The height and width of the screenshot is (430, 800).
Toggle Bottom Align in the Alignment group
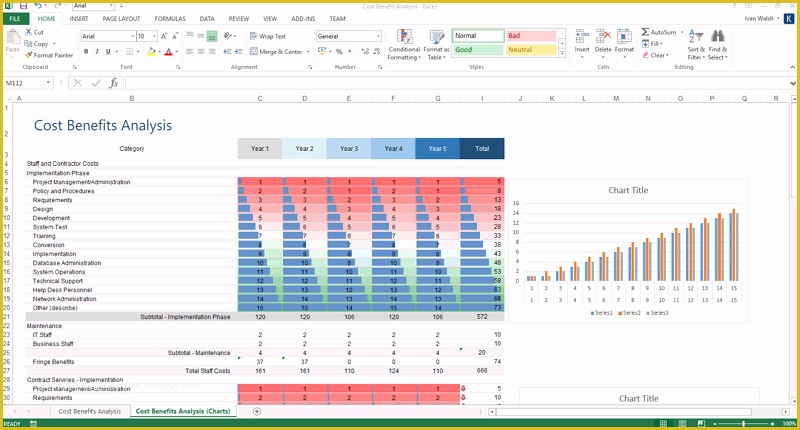[212, 36]
